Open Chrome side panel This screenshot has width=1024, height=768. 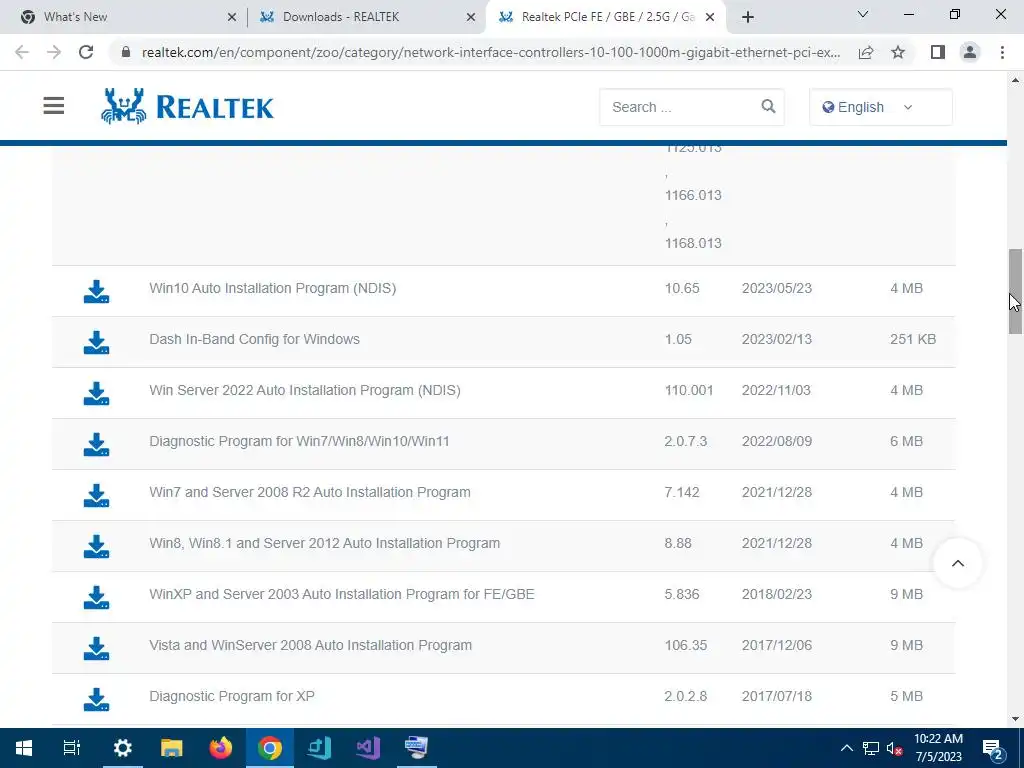tap(938, 52)
